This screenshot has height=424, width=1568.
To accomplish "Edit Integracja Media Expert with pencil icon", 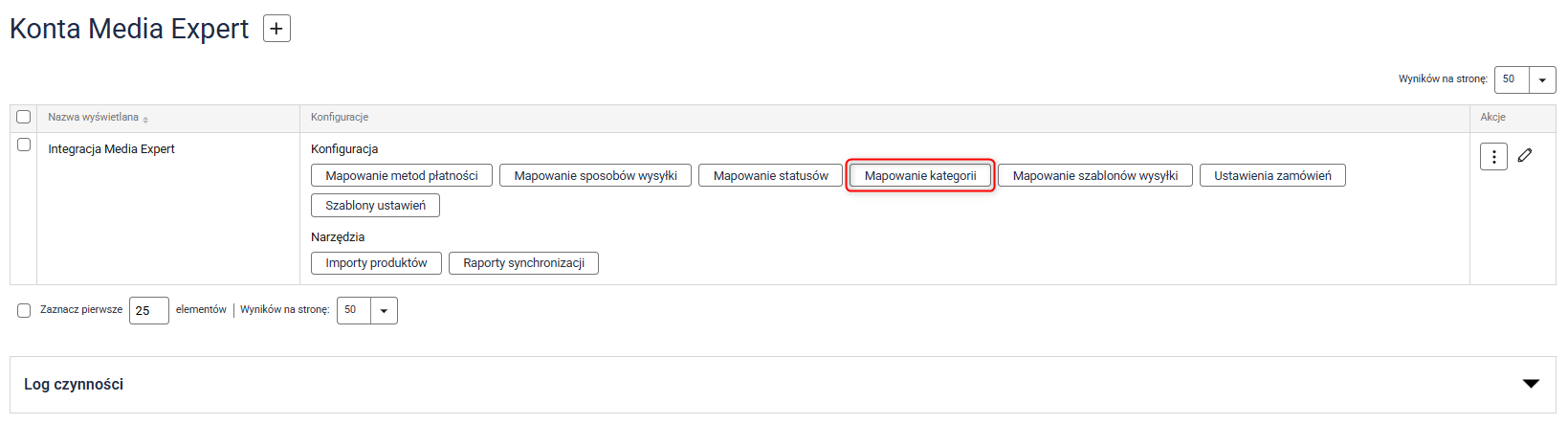I will (x=1525, y=155).
